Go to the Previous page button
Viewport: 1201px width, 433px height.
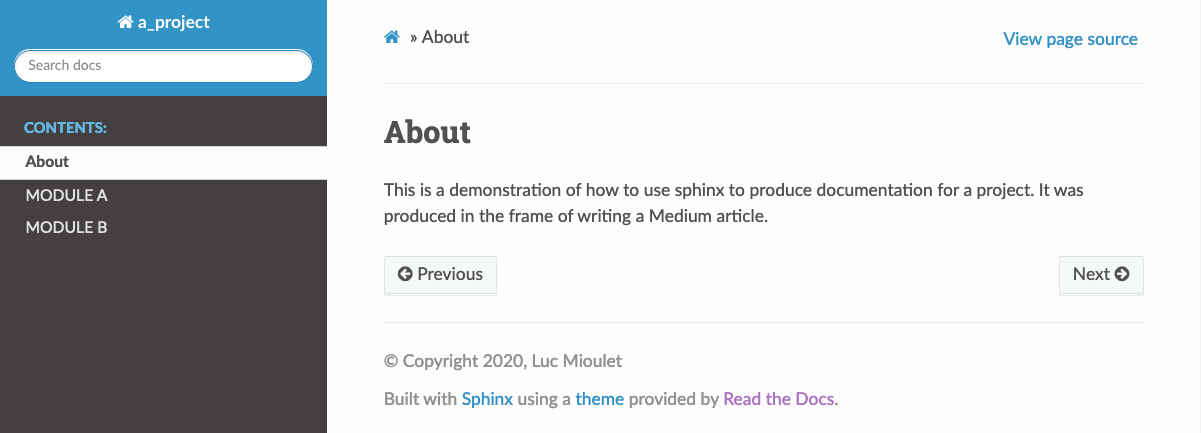pos(440,275)
